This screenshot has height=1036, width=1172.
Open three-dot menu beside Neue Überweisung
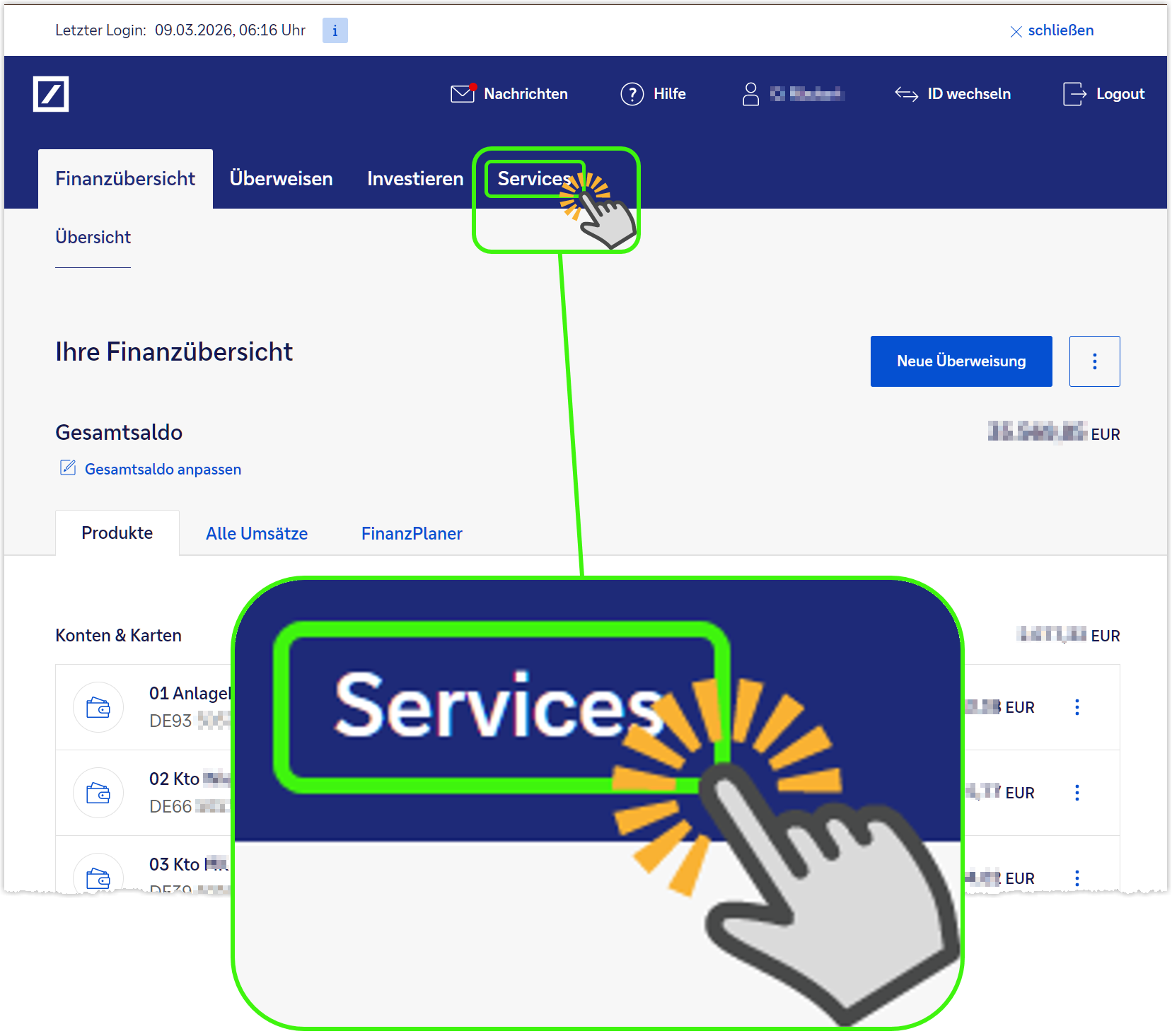1094,361
